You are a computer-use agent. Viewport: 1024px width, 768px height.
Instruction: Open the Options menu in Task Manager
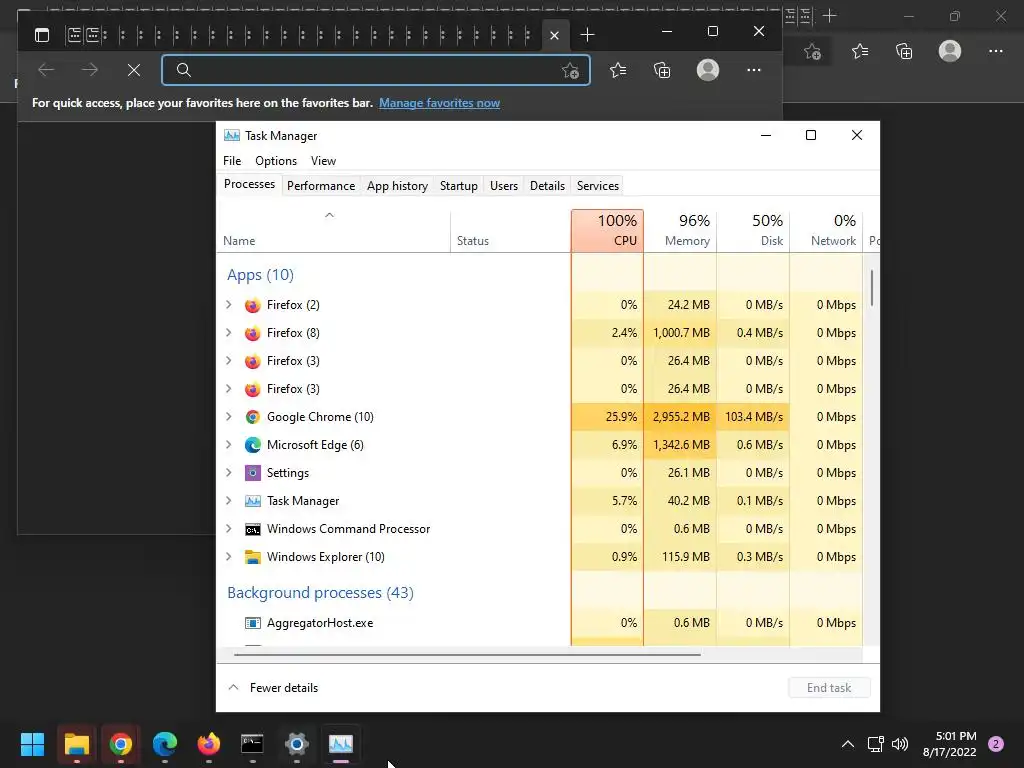point(276,161)
